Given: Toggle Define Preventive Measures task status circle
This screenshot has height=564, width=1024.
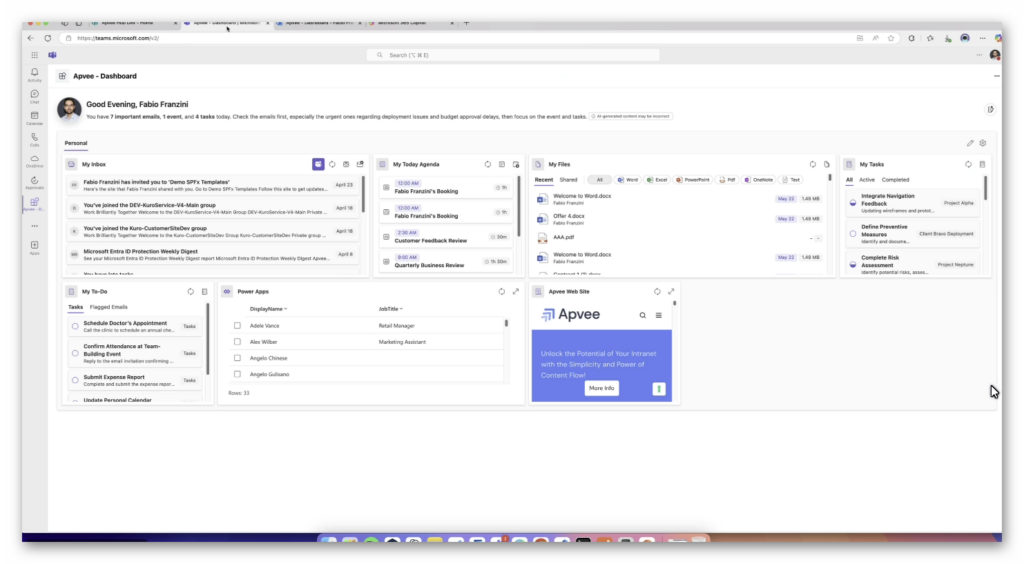Looking at the screenshot, I should pyautogui.click(x=853, y=234).
